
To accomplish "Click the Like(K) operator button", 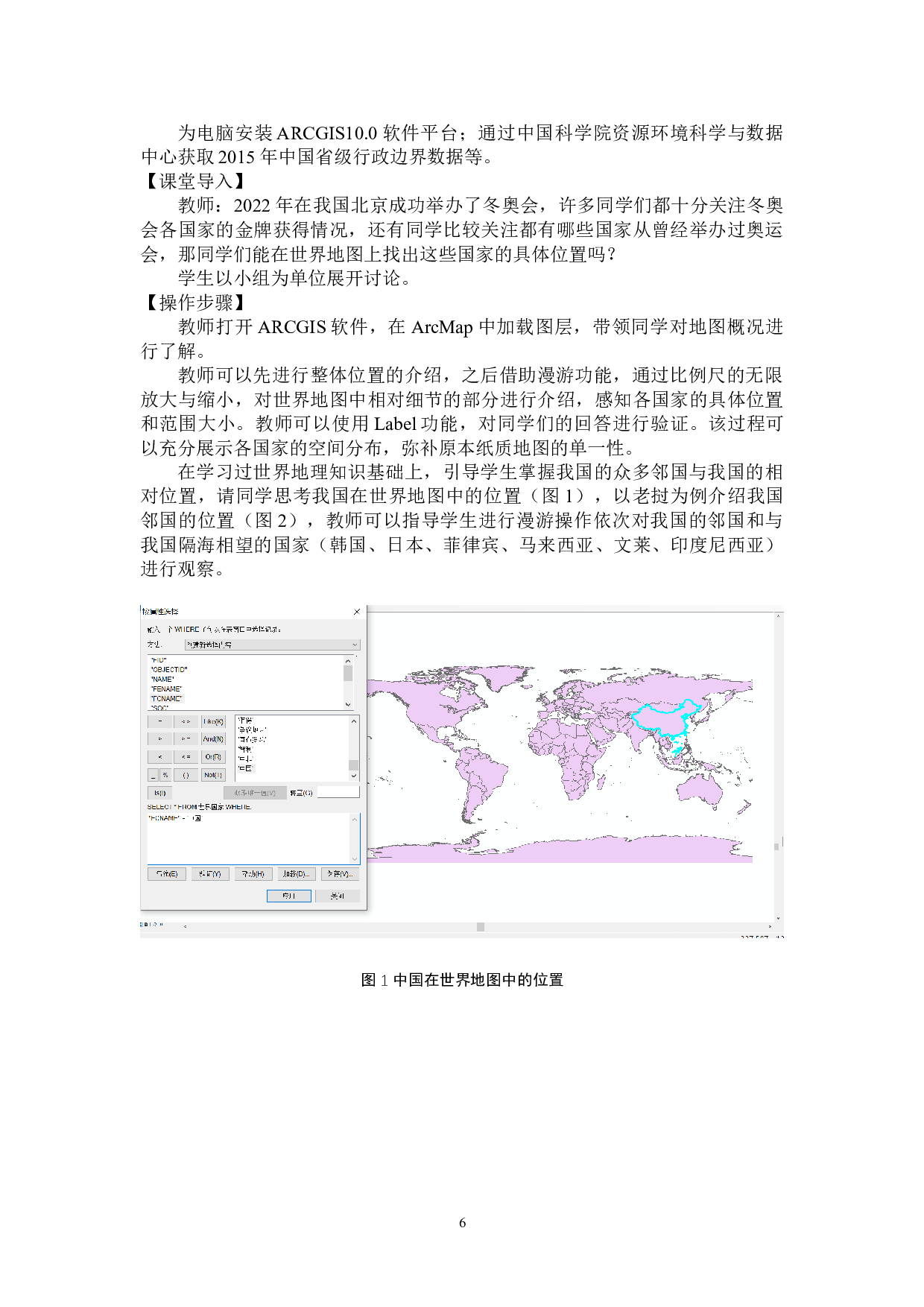I will [x=213, y=721].
